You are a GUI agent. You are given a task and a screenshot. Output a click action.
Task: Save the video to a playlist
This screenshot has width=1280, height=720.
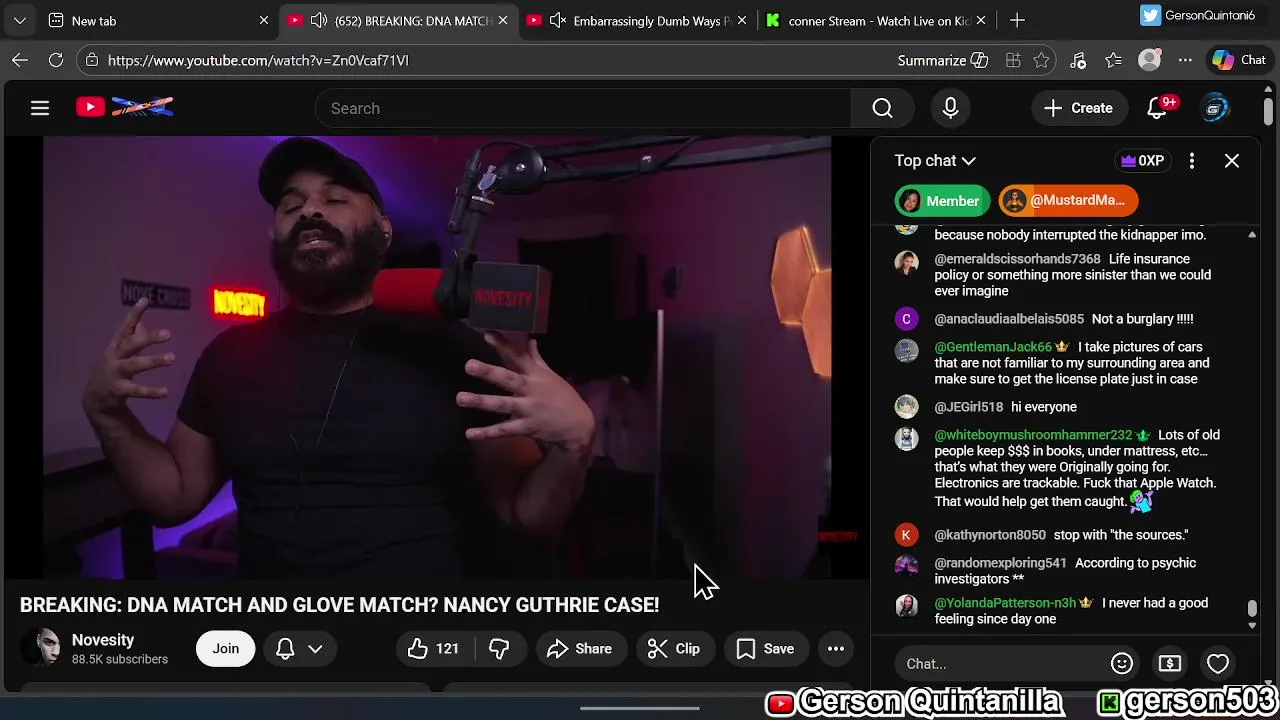[x=765, y=649]
